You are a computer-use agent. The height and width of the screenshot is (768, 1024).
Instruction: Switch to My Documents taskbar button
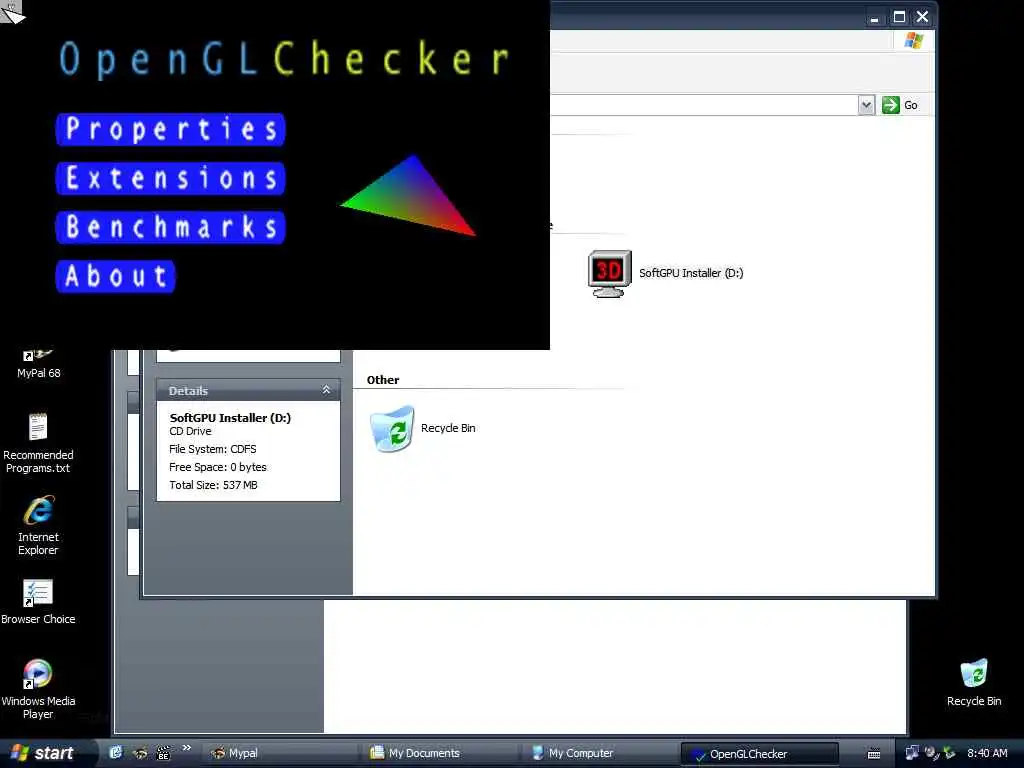441,753
